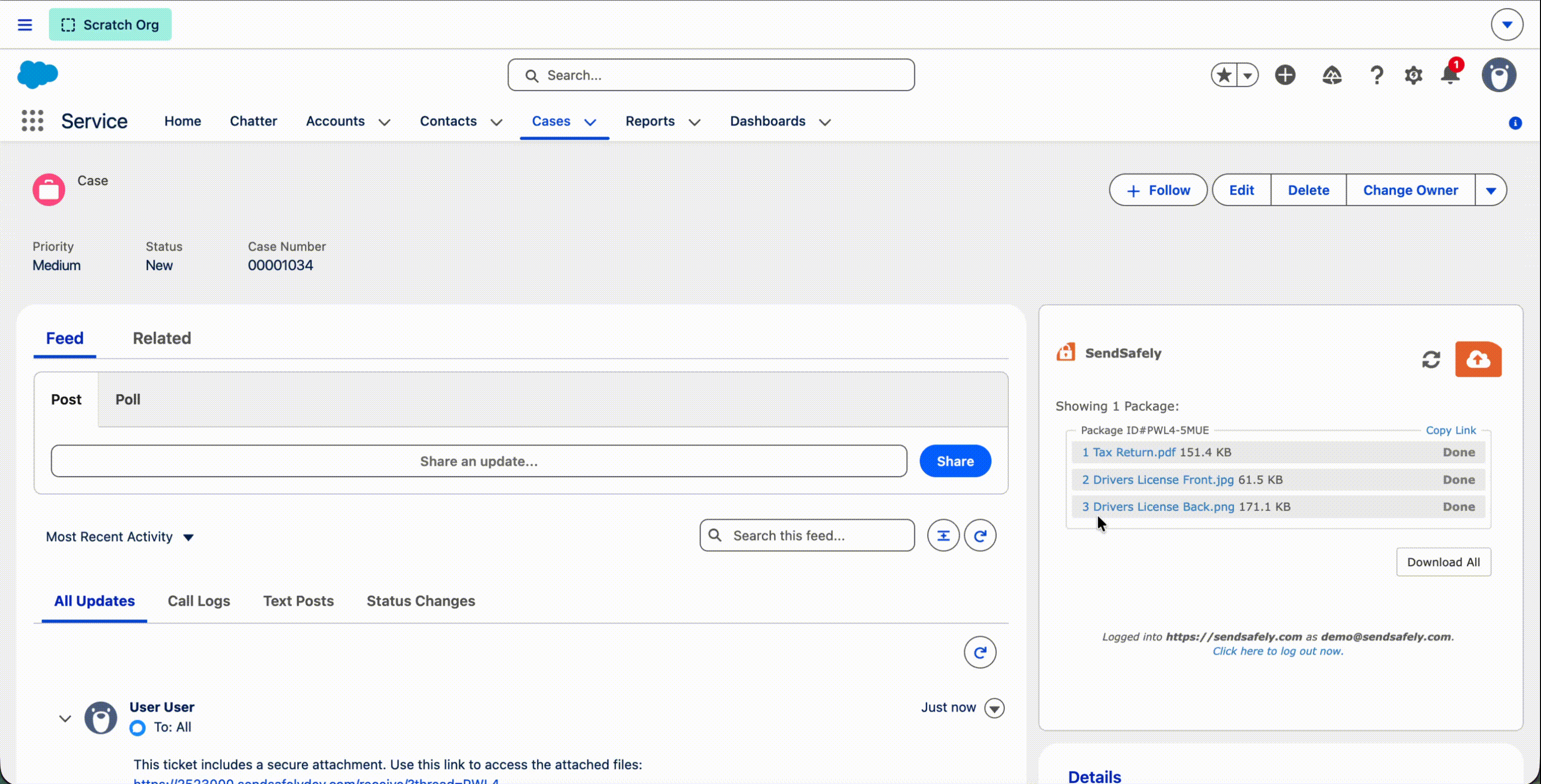
Task: Open the favorites list dropdown arrow
Action: coord(1248,75)
